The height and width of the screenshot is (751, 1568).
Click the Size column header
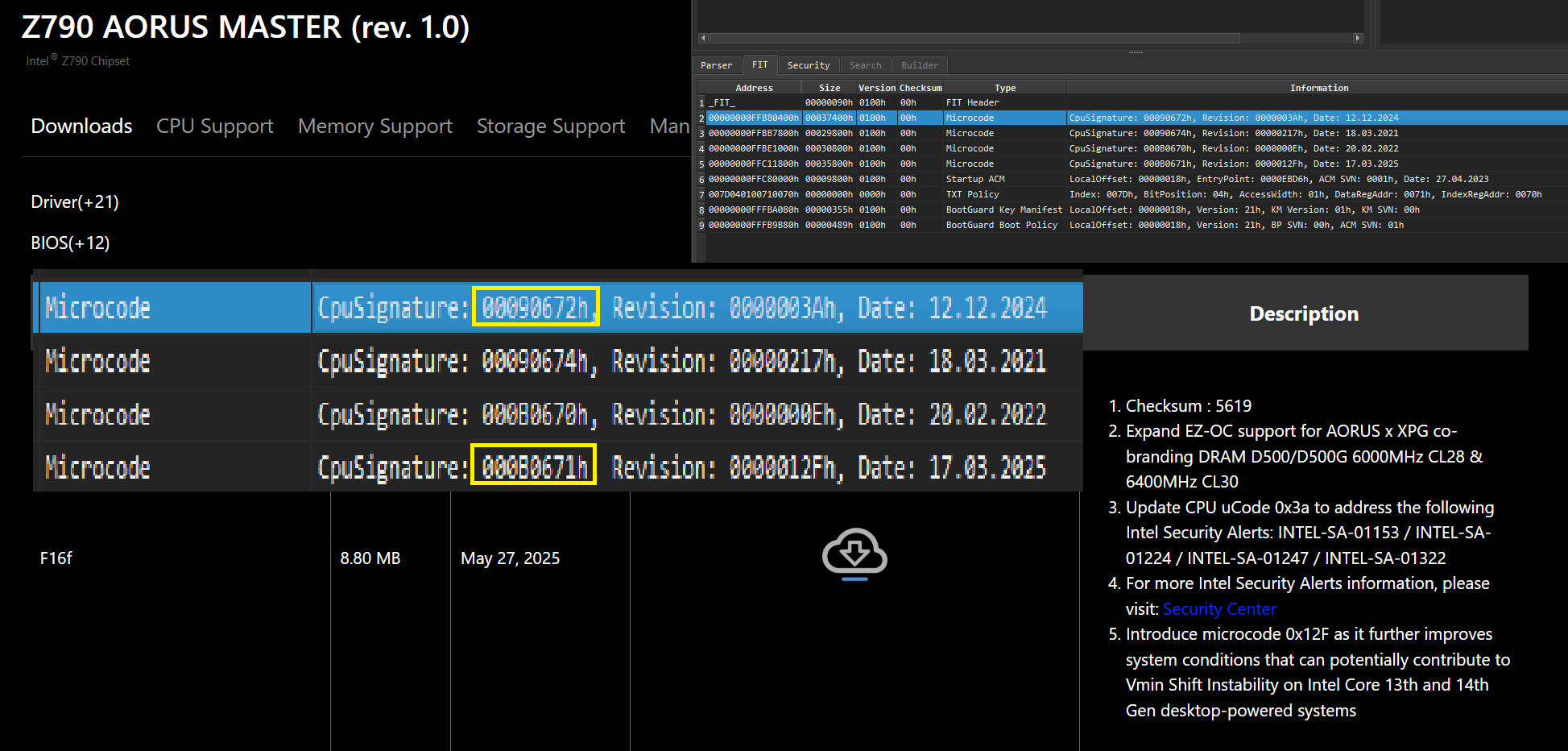[830, 88]
